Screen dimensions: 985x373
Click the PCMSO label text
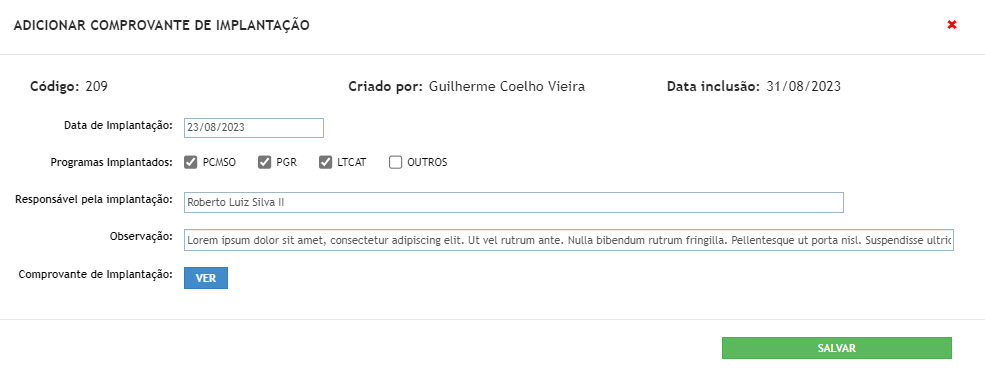(219, 163)
